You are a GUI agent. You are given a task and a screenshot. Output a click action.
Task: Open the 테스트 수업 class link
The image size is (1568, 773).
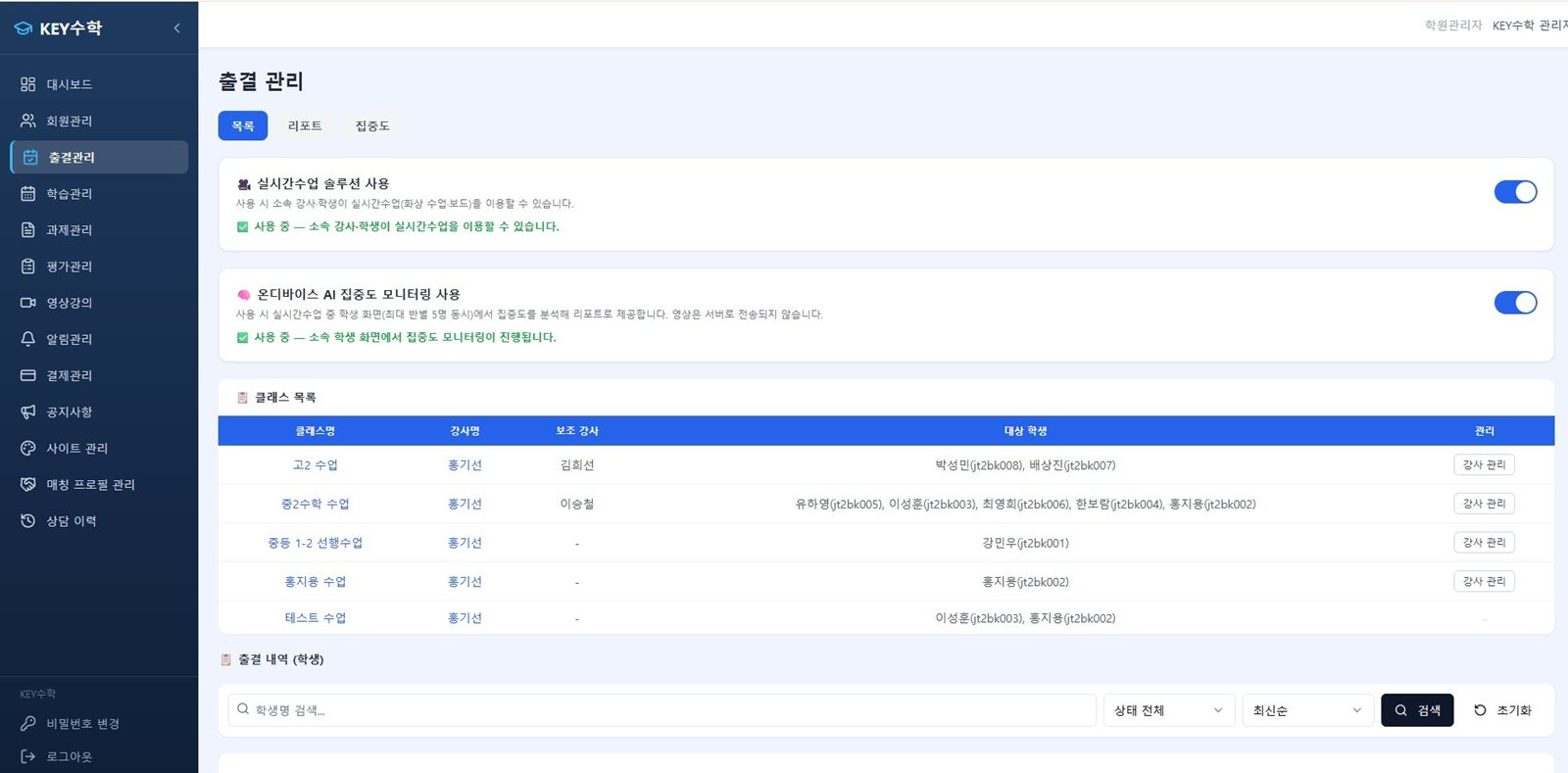[x=316, y=618]
